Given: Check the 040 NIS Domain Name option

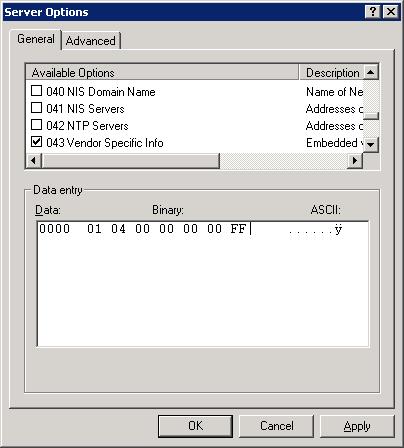Looking at the screenshot, I should coord(36,91).
